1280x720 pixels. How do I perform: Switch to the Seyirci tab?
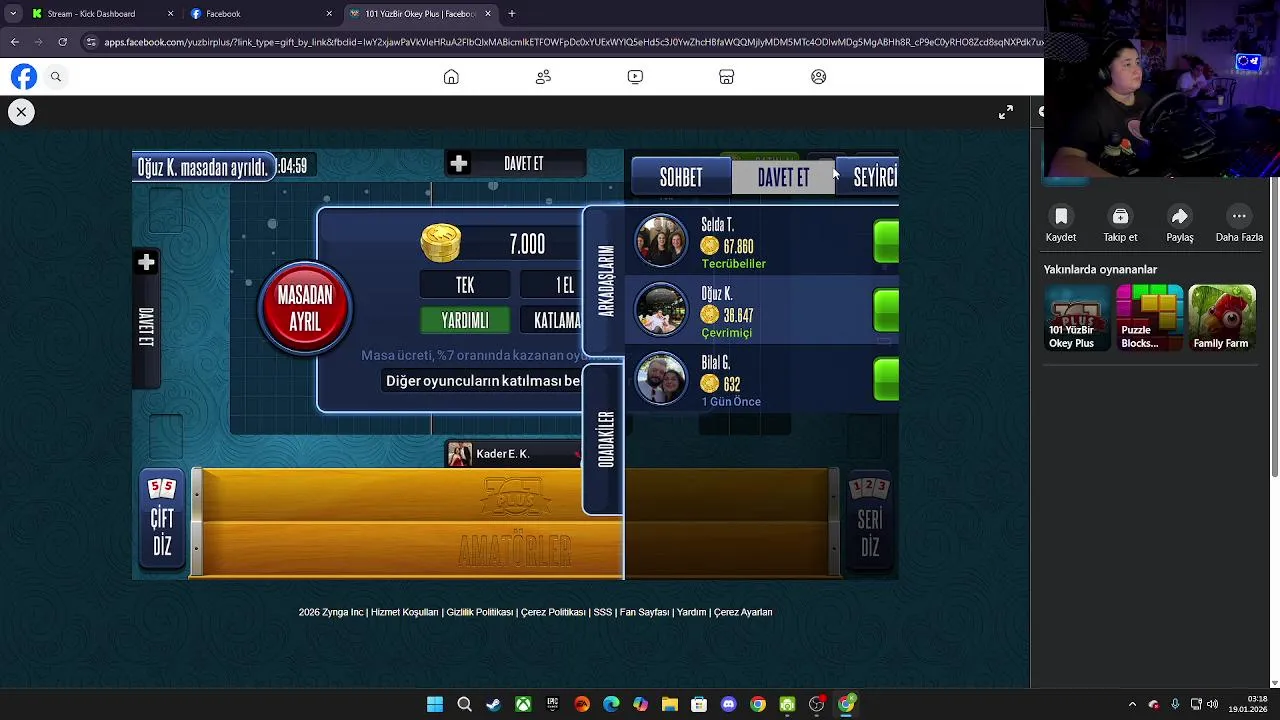[x=868, y=177]
